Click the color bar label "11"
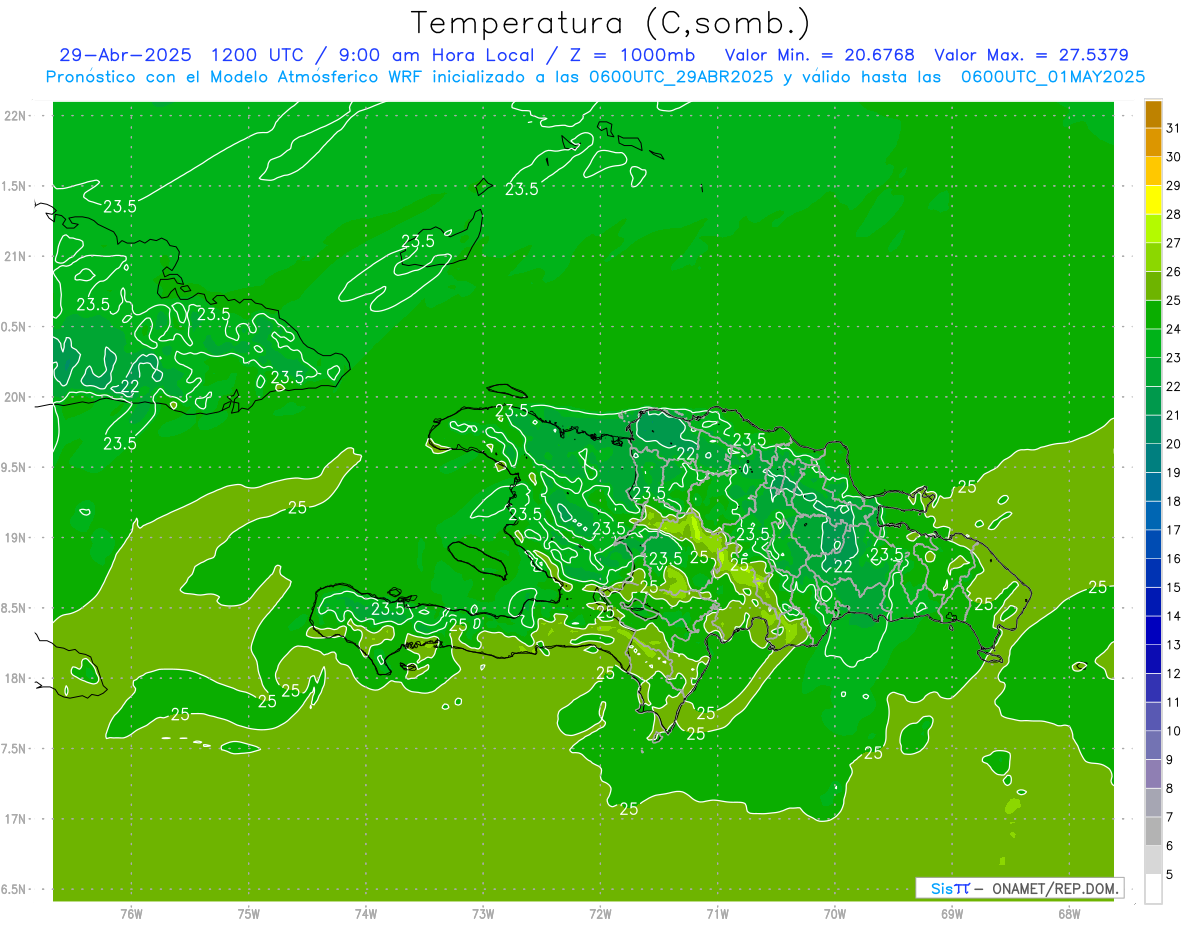This screenshot has width=1200, height=927. pos(1173,703)
